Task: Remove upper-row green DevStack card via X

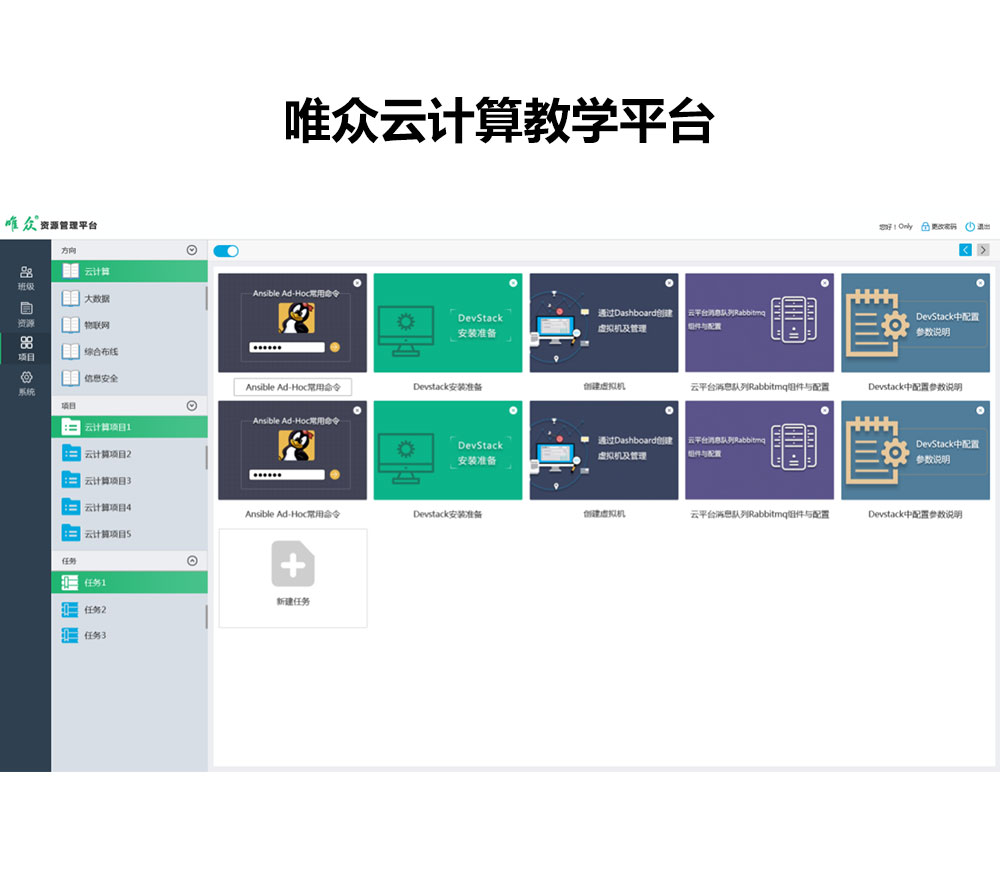Action: [513, 283]
